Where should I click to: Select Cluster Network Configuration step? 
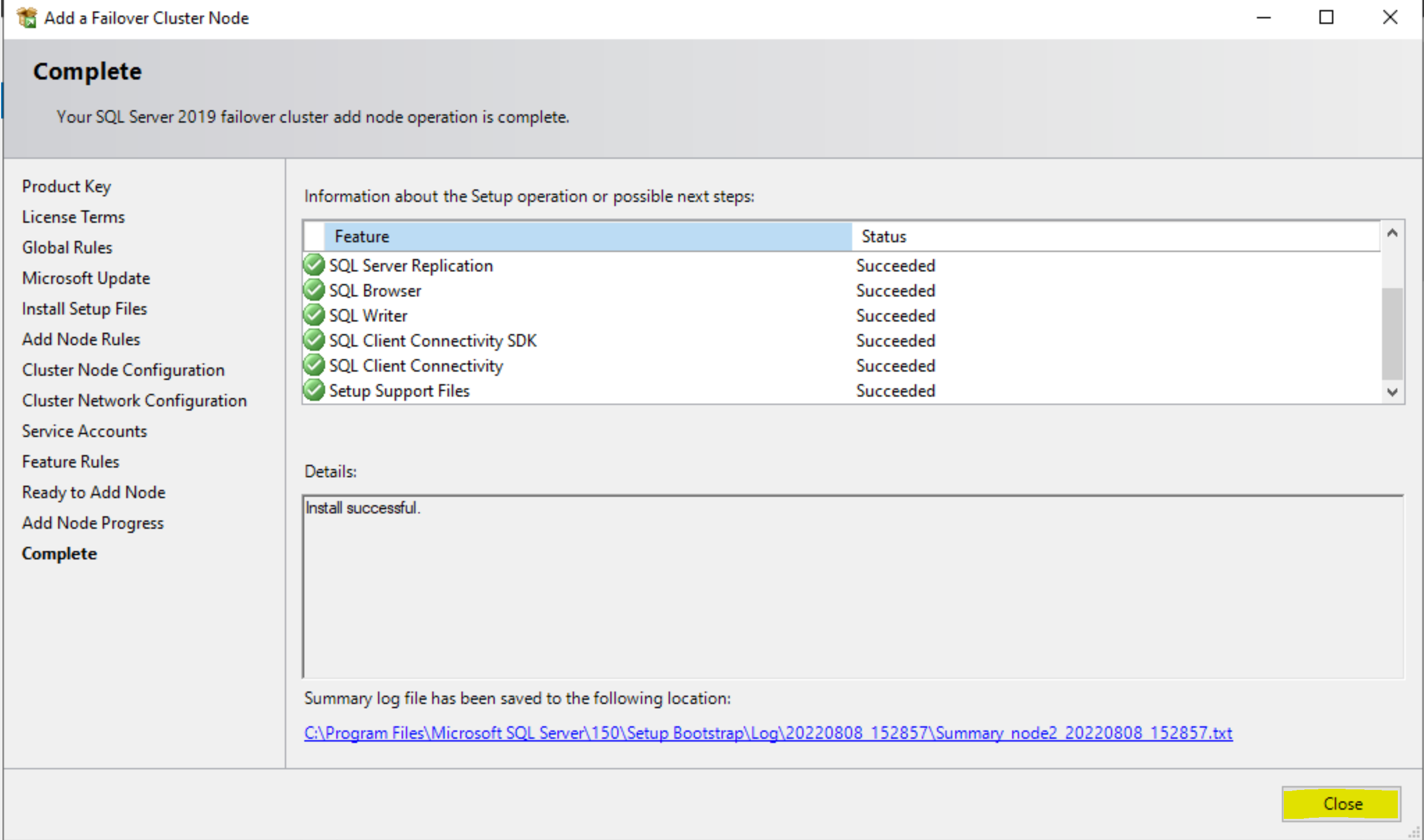pos(134,400)
